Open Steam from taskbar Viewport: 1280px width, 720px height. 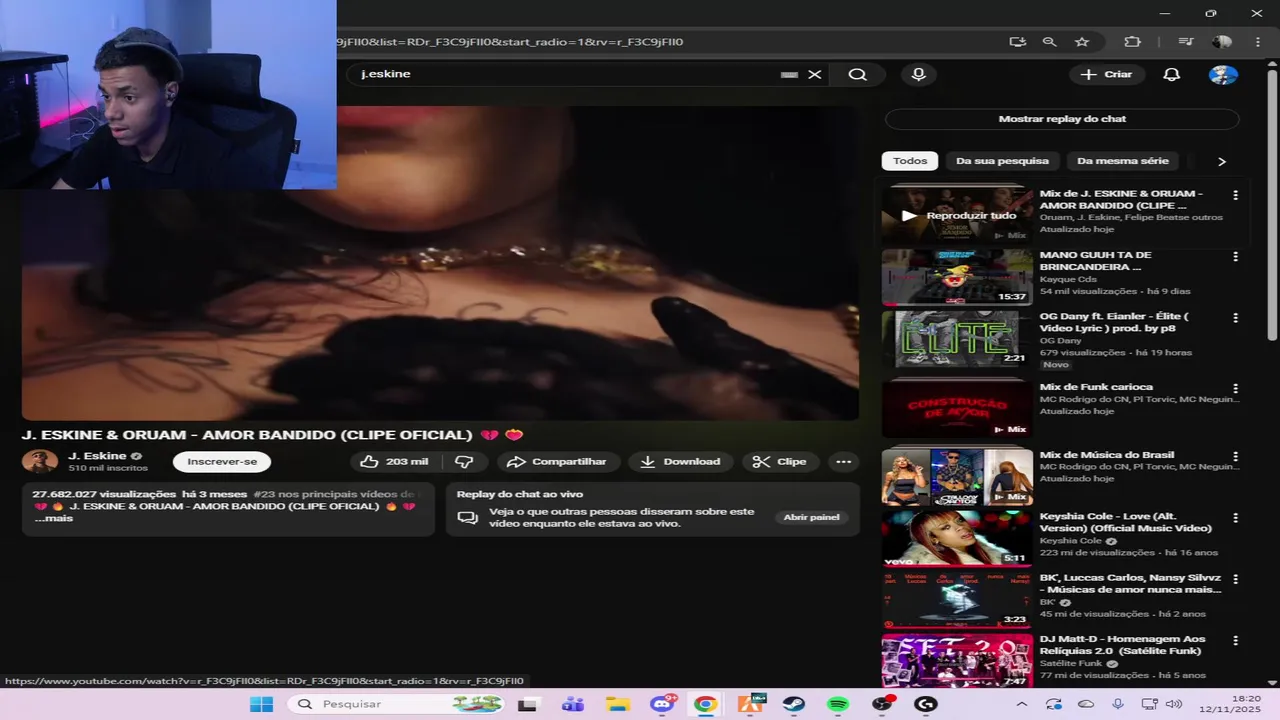pyautogui.click(x=793, y=704)
